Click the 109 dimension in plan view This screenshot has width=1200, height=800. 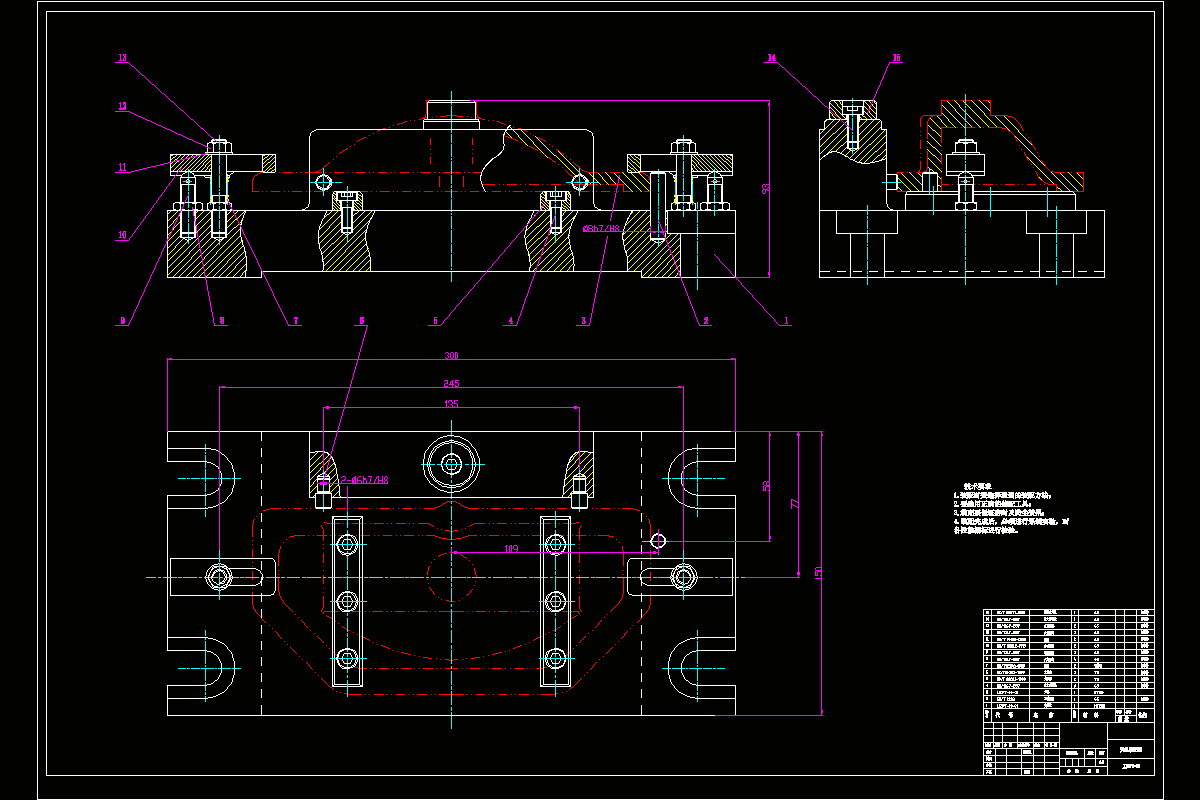[x=511, y=548]
